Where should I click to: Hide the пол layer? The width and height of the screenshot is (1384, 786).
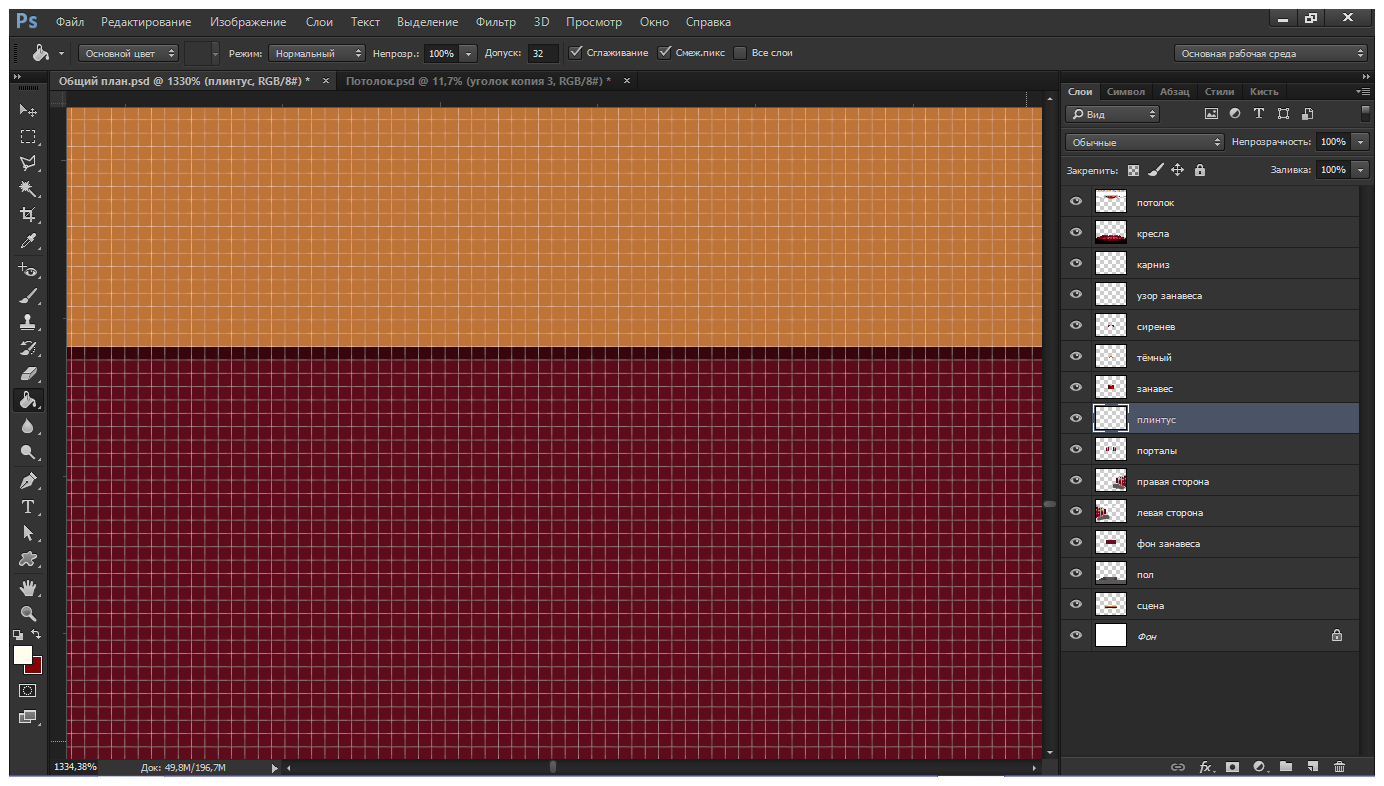coord(1076,574)
